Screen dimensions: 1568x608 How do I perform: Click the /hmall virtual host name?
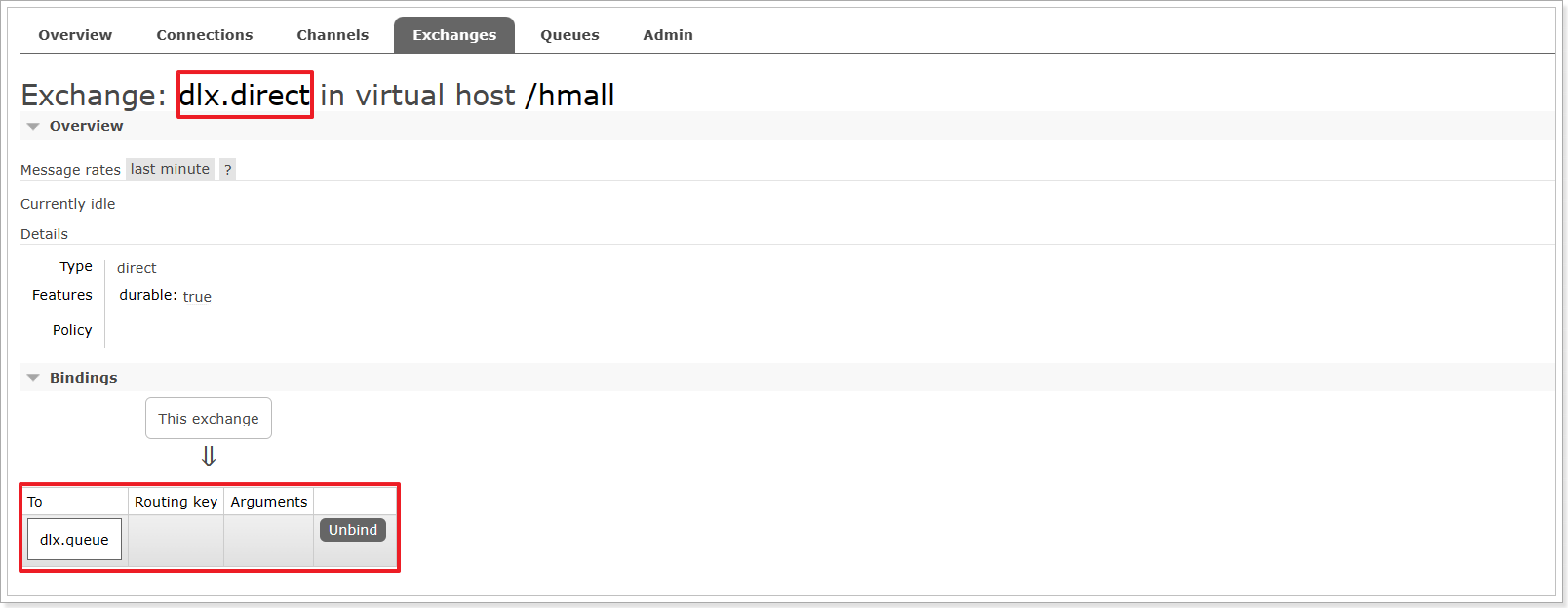pos(569,95)
